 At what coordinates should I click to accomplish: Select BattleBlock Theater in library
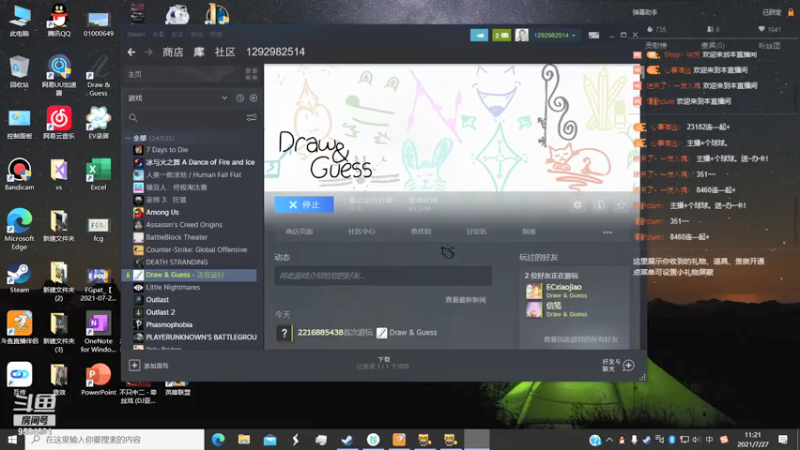[x=177, y=237]
